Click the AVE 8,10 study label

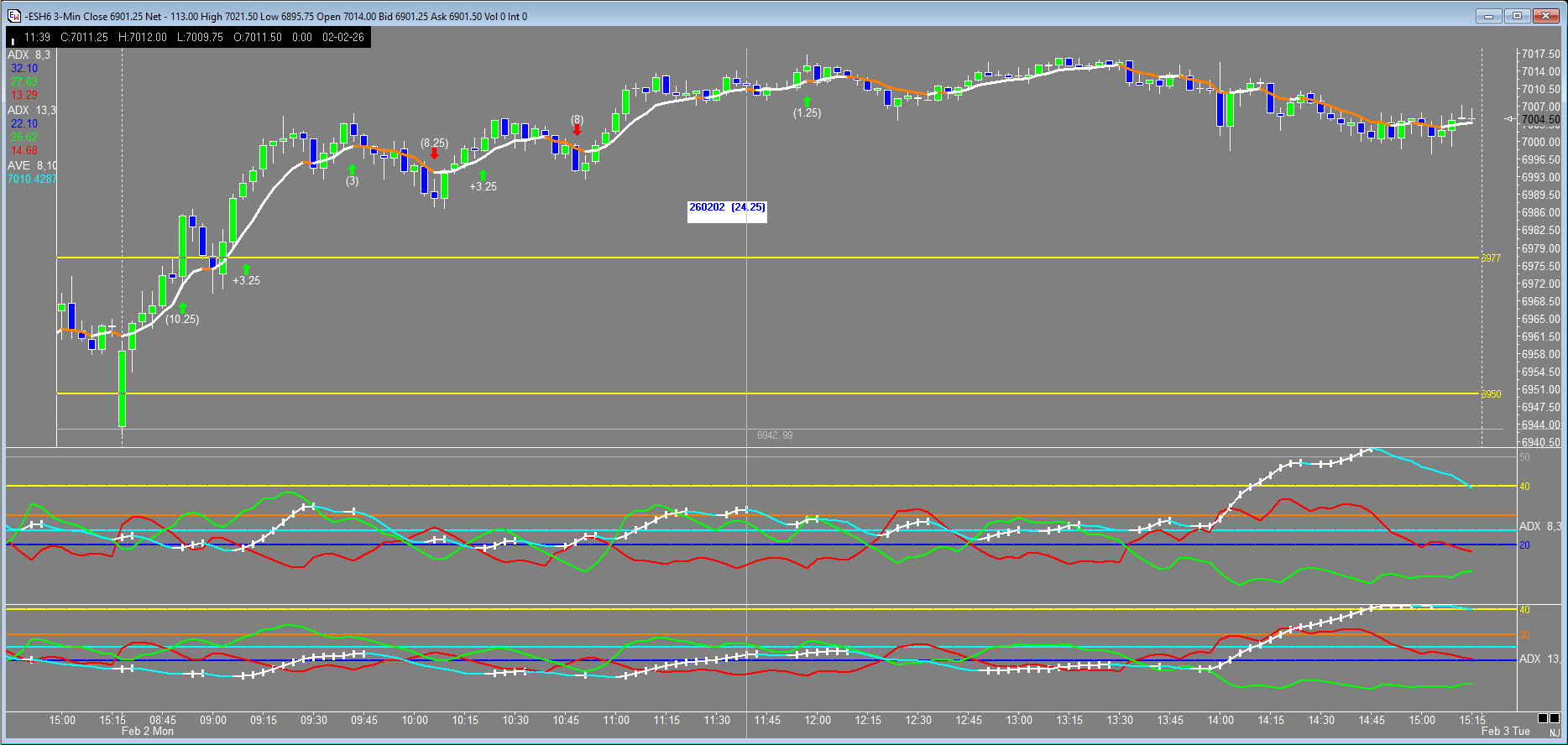(x=32, y=166)
